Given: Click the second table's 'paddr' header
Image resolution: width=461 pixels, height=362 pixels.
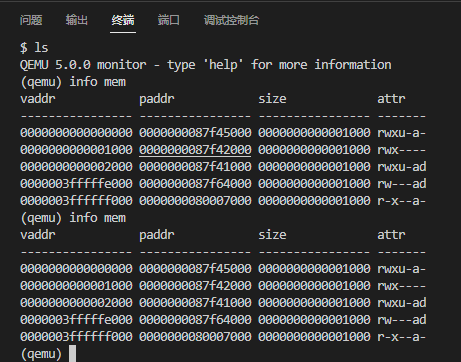Looking at the screenshot, I should 157,235.
